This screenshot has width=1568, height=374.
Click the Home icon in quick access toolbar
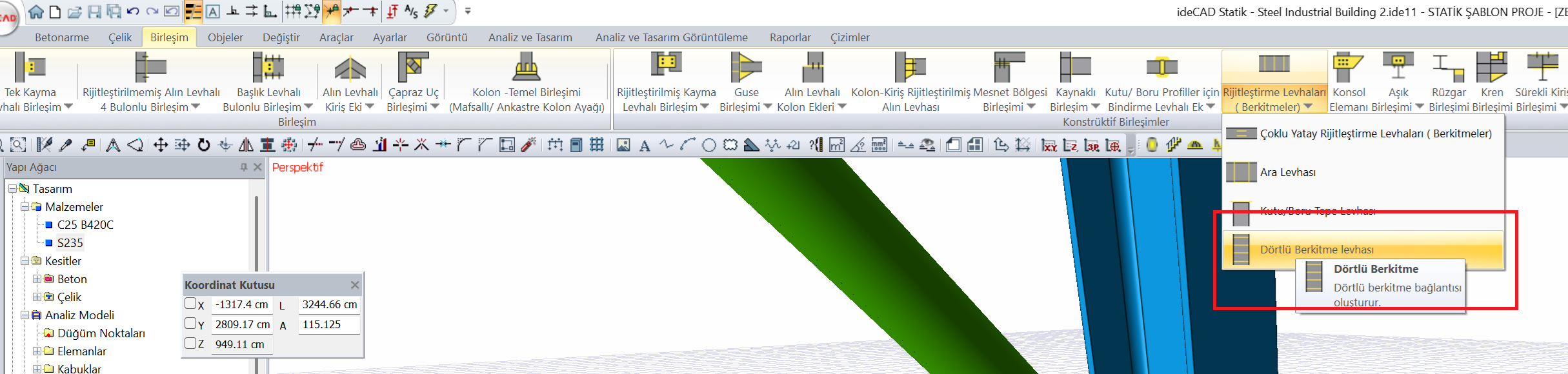pos(36,12)
